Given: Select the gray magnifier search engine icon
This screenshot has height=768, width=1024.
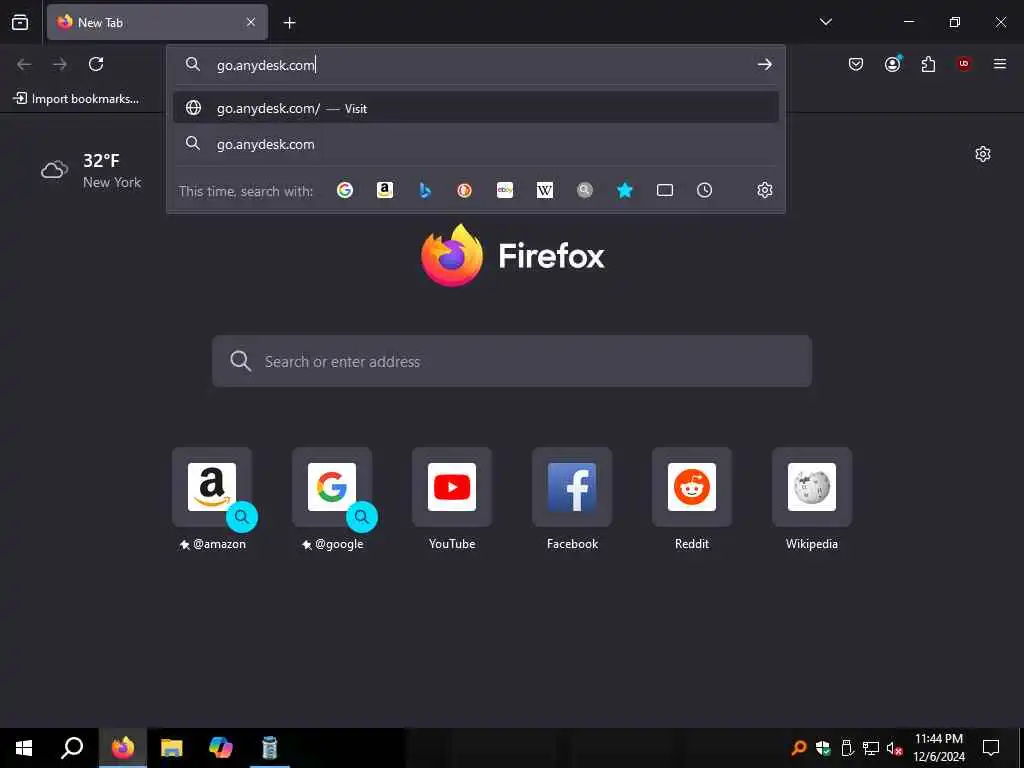Looking at the screenshot, I should coord(584,190).
